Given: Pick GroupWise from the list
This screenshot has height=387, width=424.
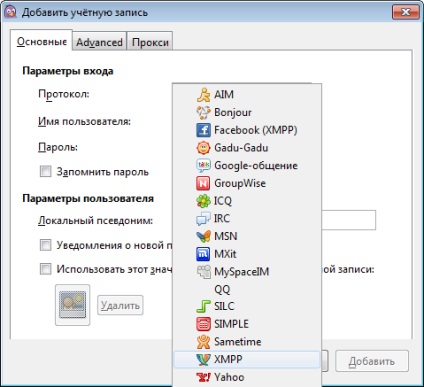Looking at the screenshot, I should [247, 183].
